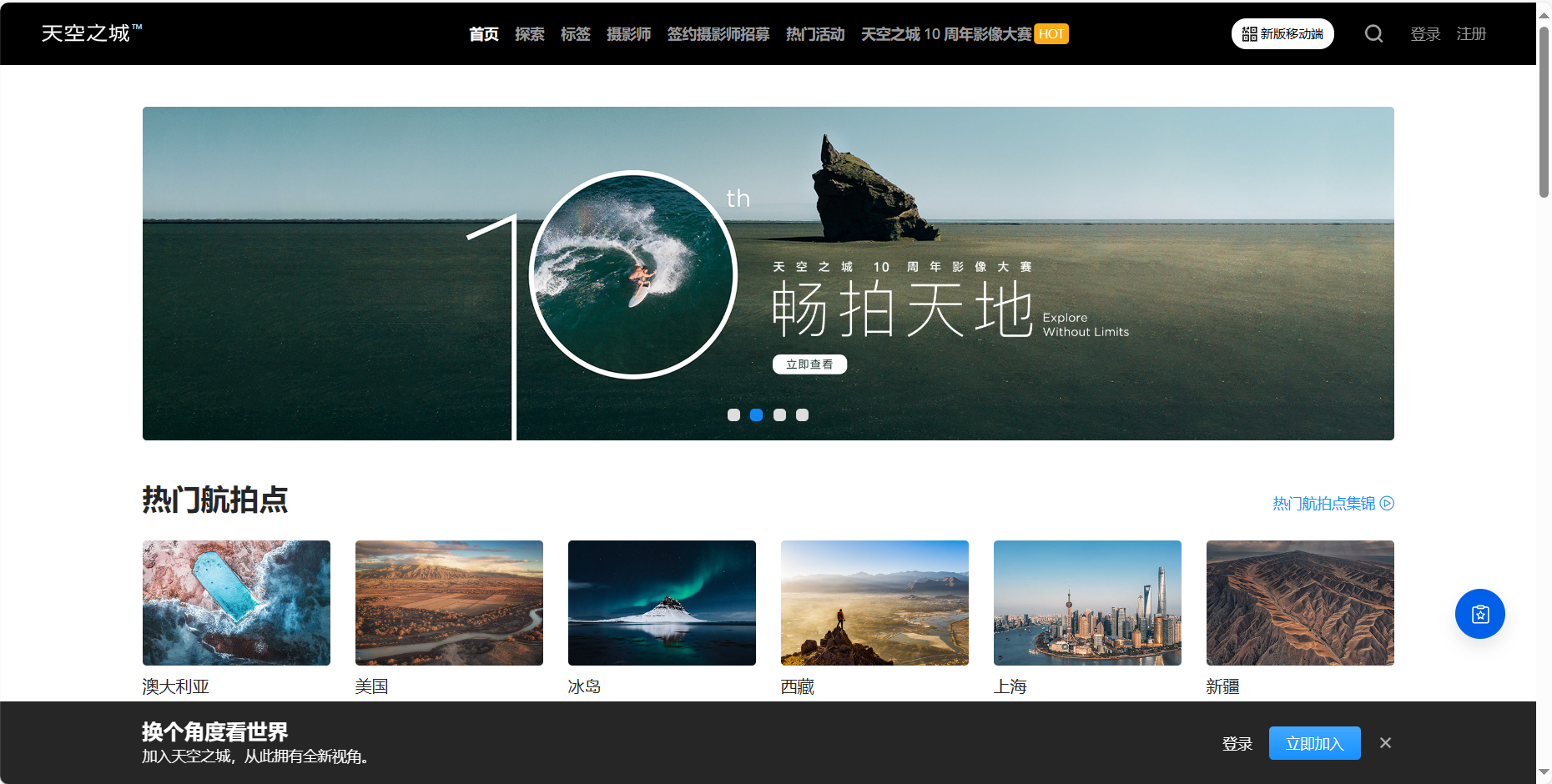
Task: Select the first carousel slide dot
Action: (x=733, y=415)
